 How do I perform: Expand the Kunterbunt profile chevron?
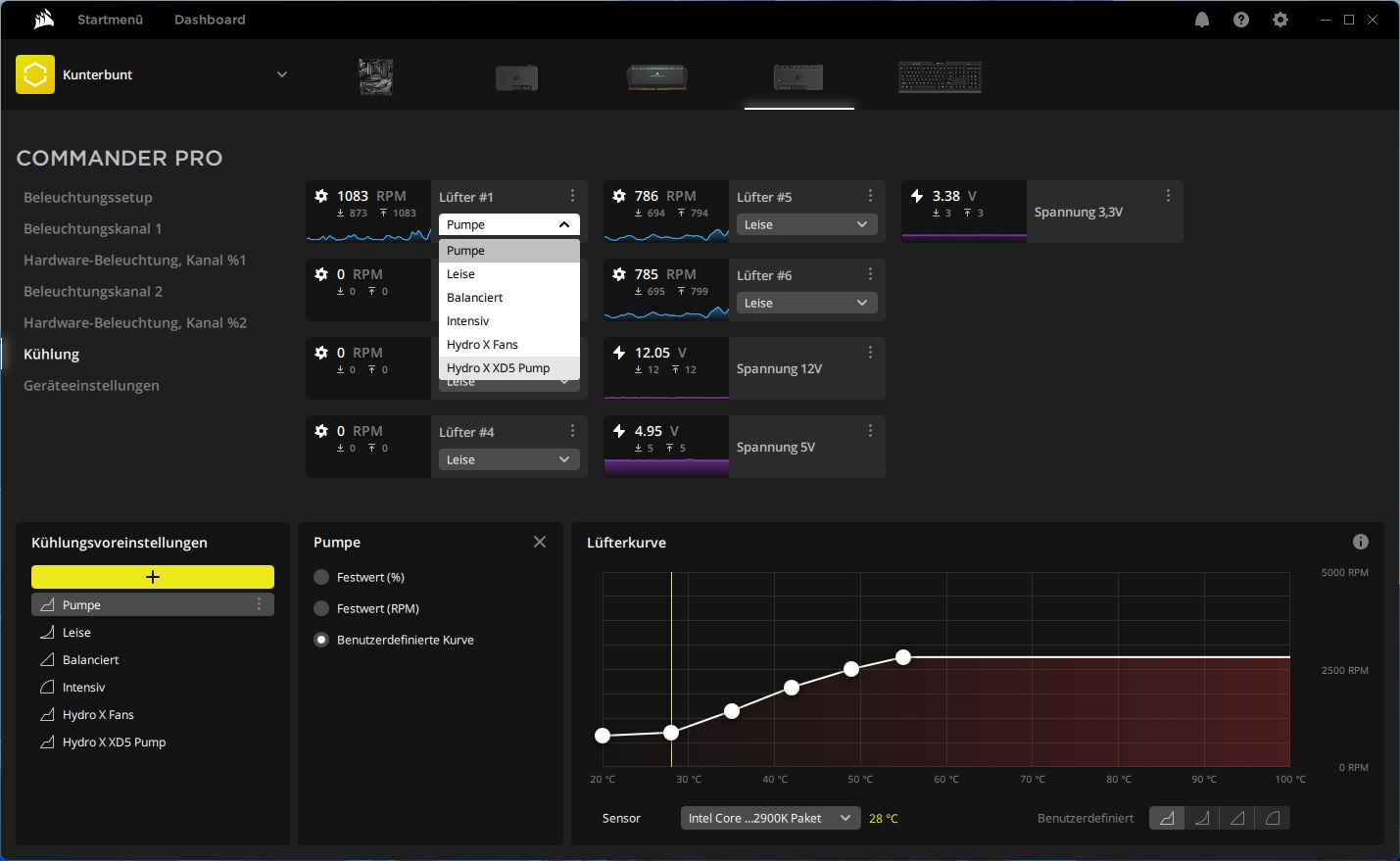click(x=282, y=74)
